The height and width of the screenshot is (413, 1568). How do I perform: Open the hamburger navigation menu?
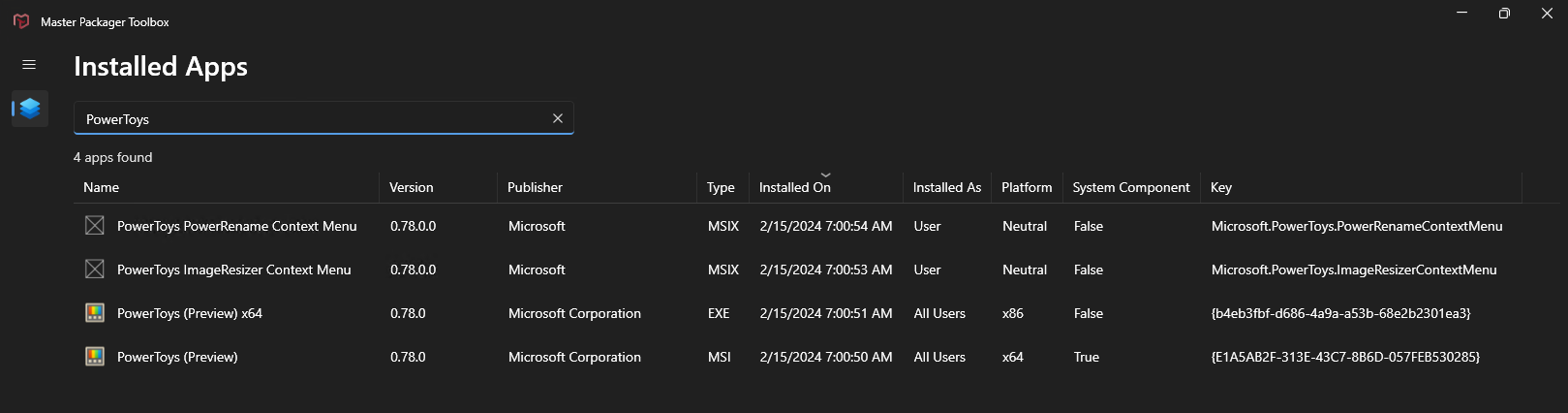click(29, 65)
